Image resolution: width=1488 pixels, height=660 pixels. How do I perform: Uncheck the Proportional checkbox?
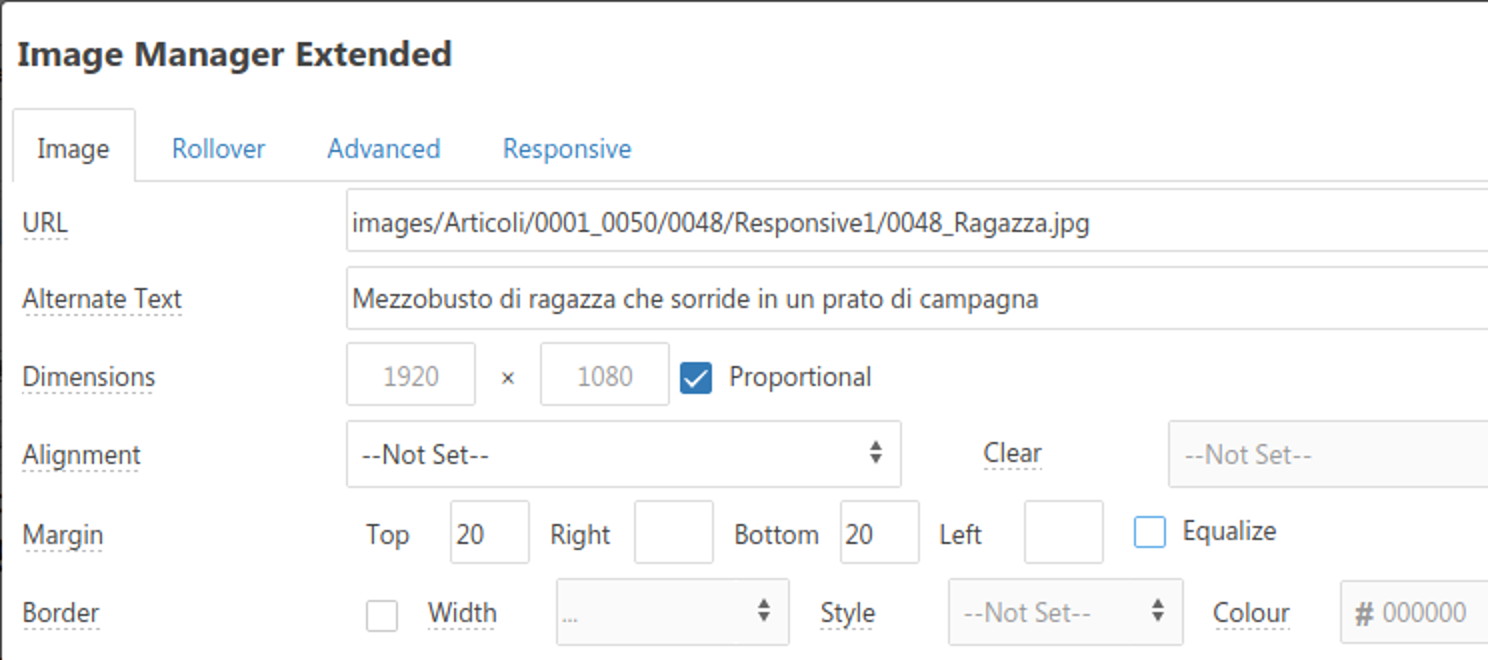696,377
